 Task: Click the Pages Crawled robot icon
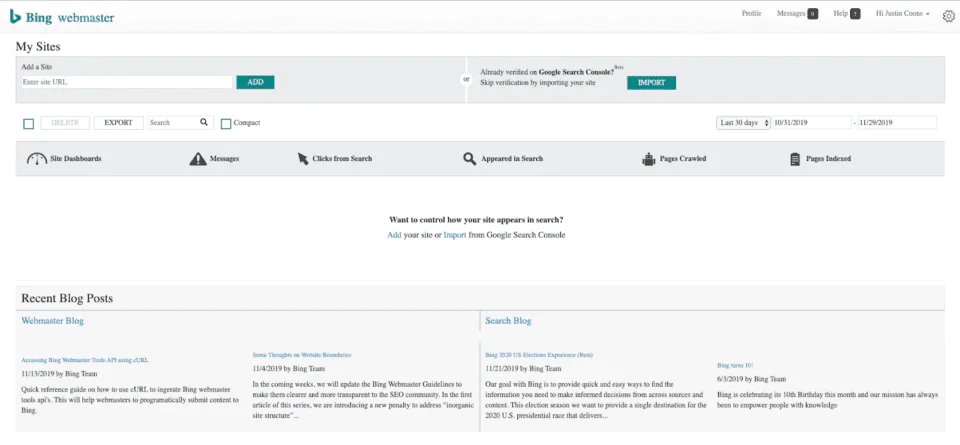[x=649, y=159]
